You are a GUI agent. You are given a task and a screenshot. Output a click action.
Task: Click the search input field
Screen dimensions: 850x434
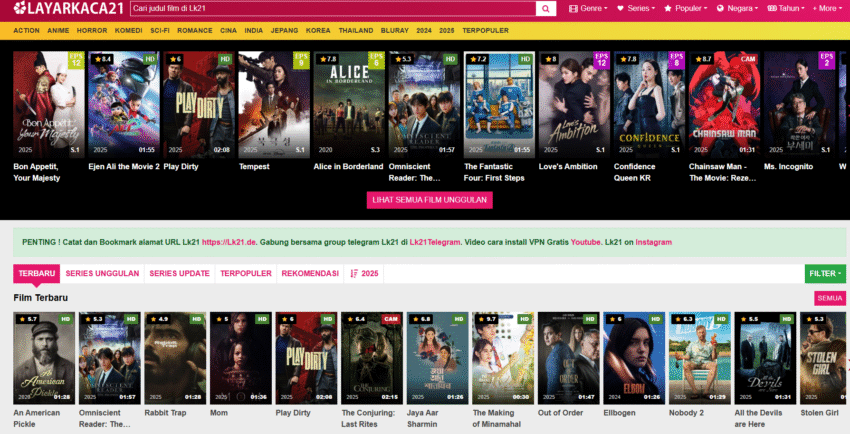332,8
